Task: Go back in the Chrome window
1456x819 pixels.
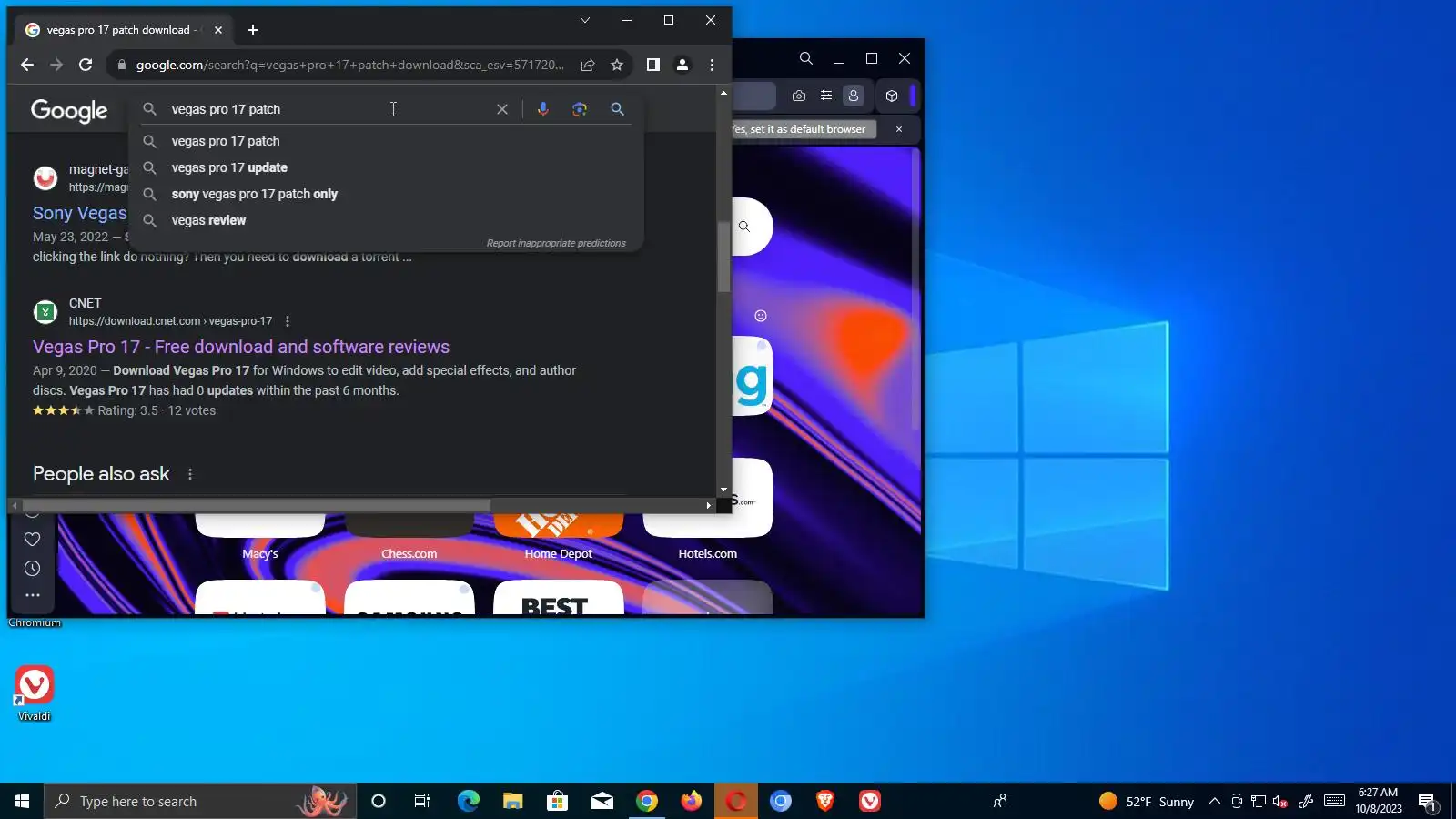Action: 27,65
